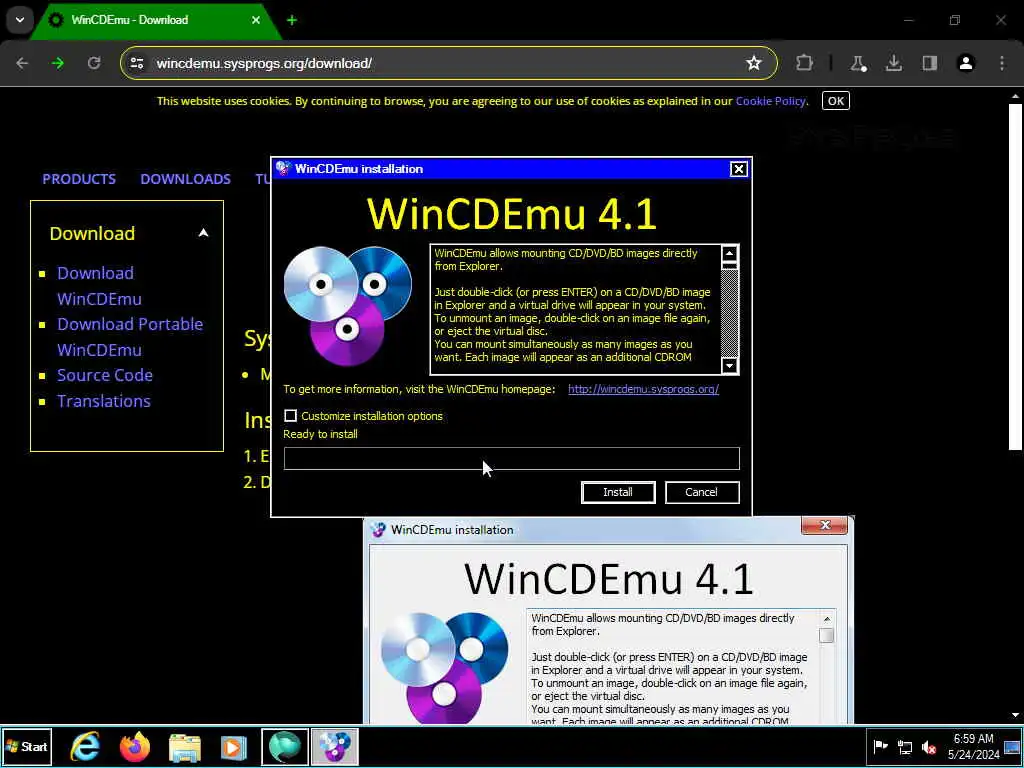Open the browser three-dot menu

click(x=1002, y=63)
